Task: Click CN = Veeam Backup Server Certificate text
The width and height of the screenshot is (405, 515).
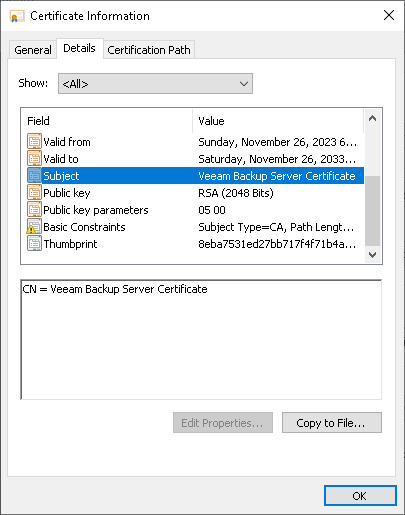Action: [x=115, y=289]
